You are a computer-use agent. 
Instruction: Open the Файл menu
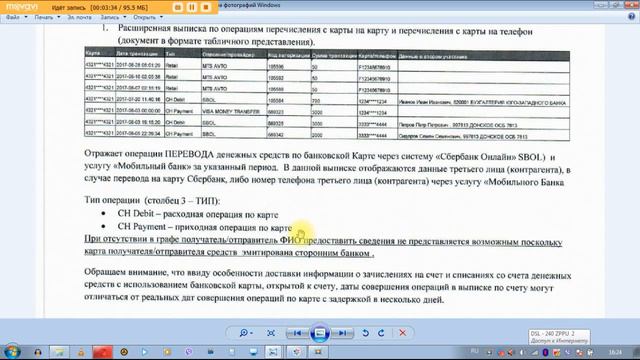click(13, 18)
